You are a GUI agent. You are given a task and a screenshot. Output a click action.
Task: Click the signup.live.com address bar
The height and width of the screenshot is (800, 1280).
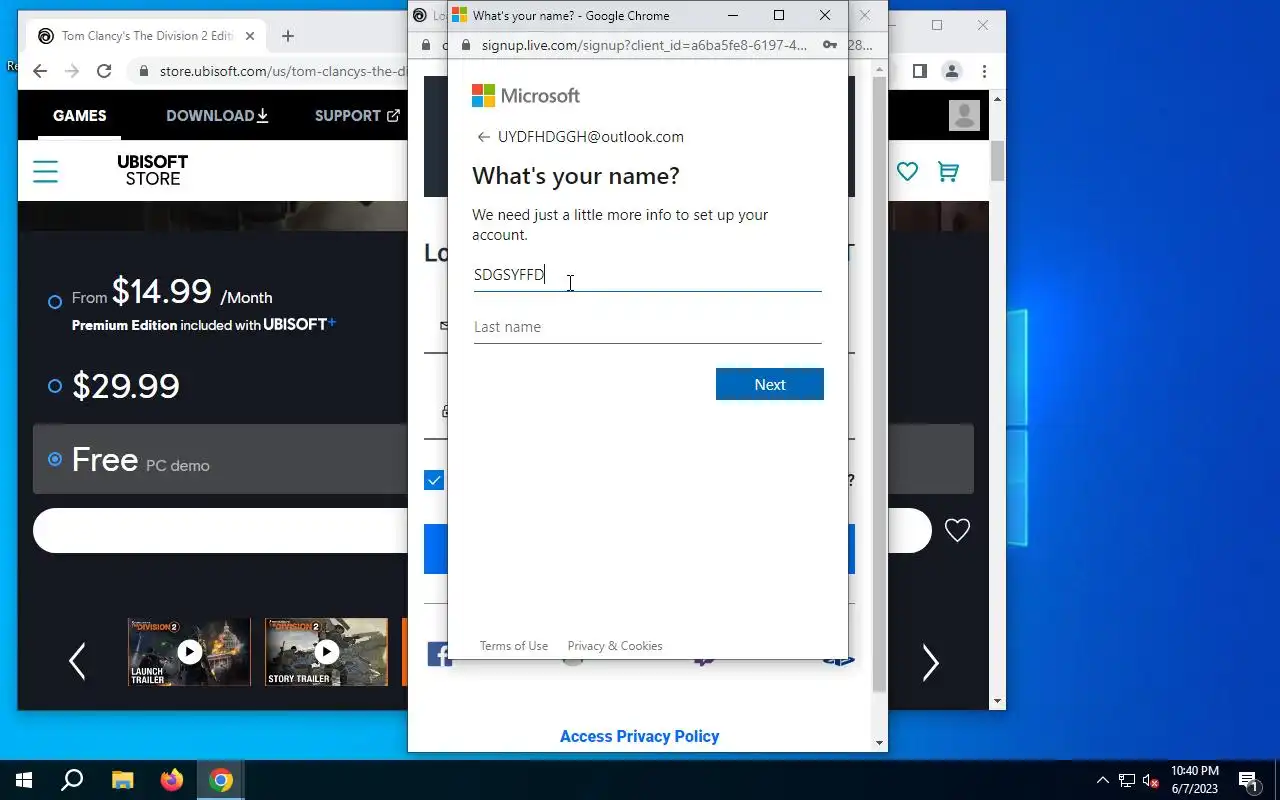pyautogui.click(x=644, y=45)
